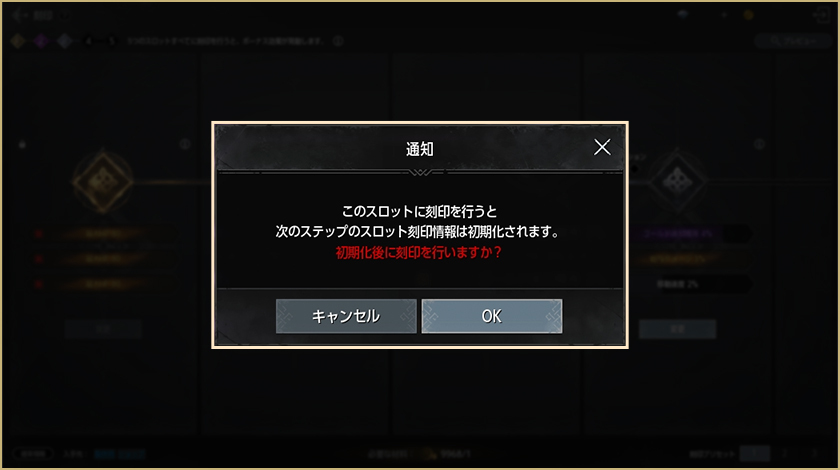Screen dimensions: 840x470
Task: Close the 通知 dialog with the X
Action: pos(602,147)
